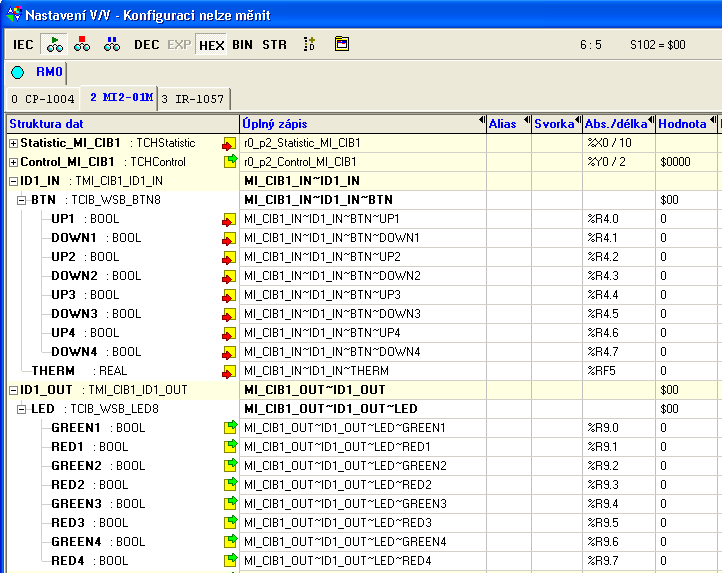Click the Úplný zápis column header
Screen dimensions: 722x573
[x=363, y=124]
